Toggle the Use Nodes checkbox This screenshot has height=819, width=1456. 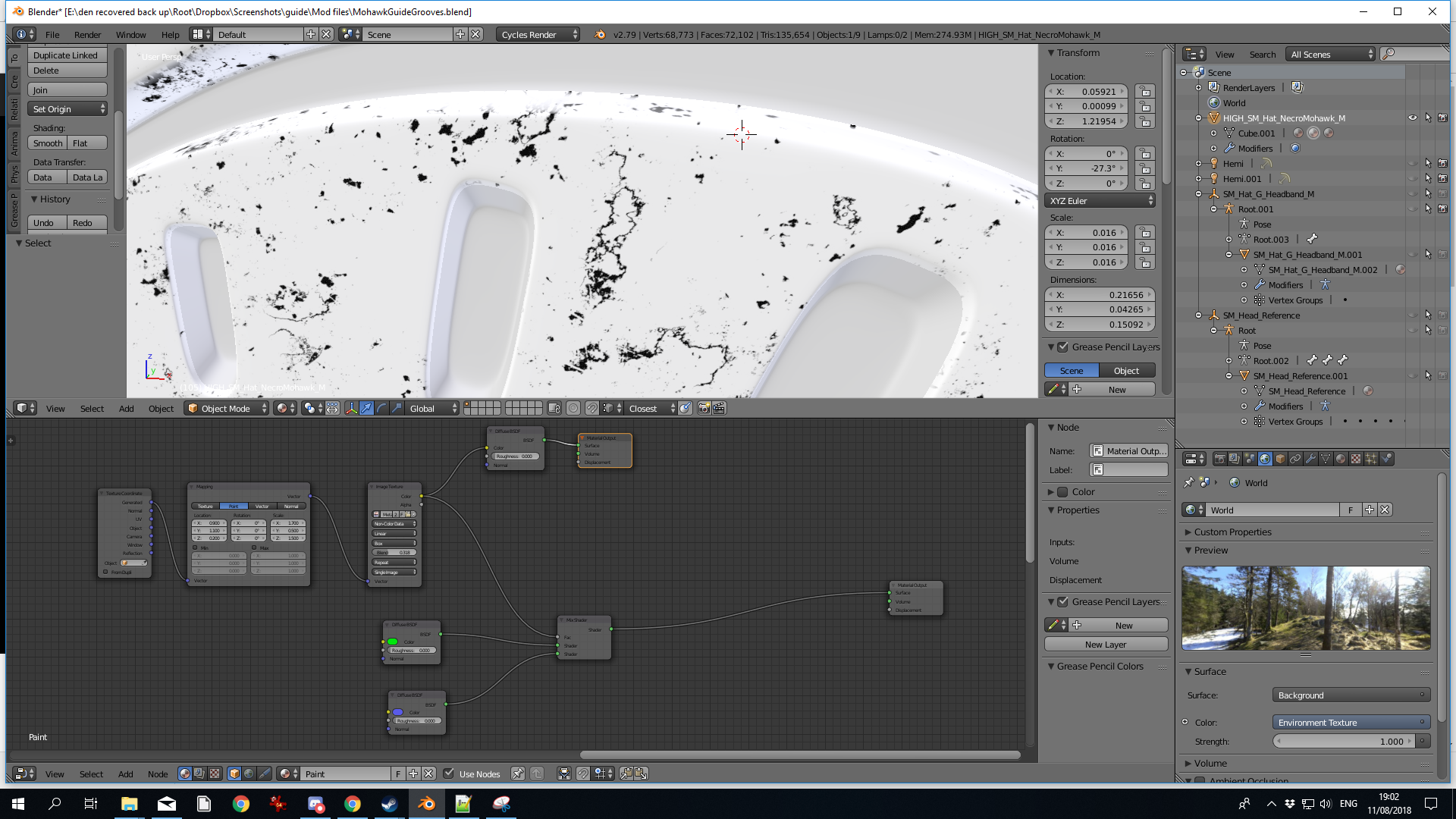pos(449,773)
